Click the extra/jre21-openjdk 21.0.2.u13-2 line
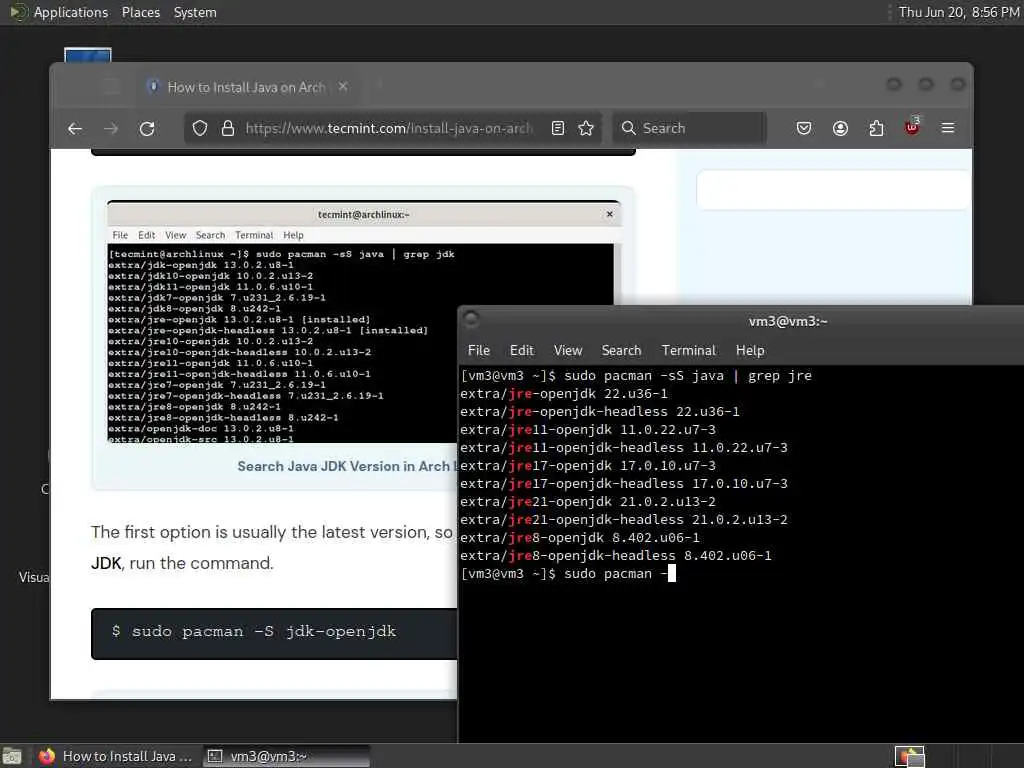This screenshot has width=1024, height=768. click(588, 502)
